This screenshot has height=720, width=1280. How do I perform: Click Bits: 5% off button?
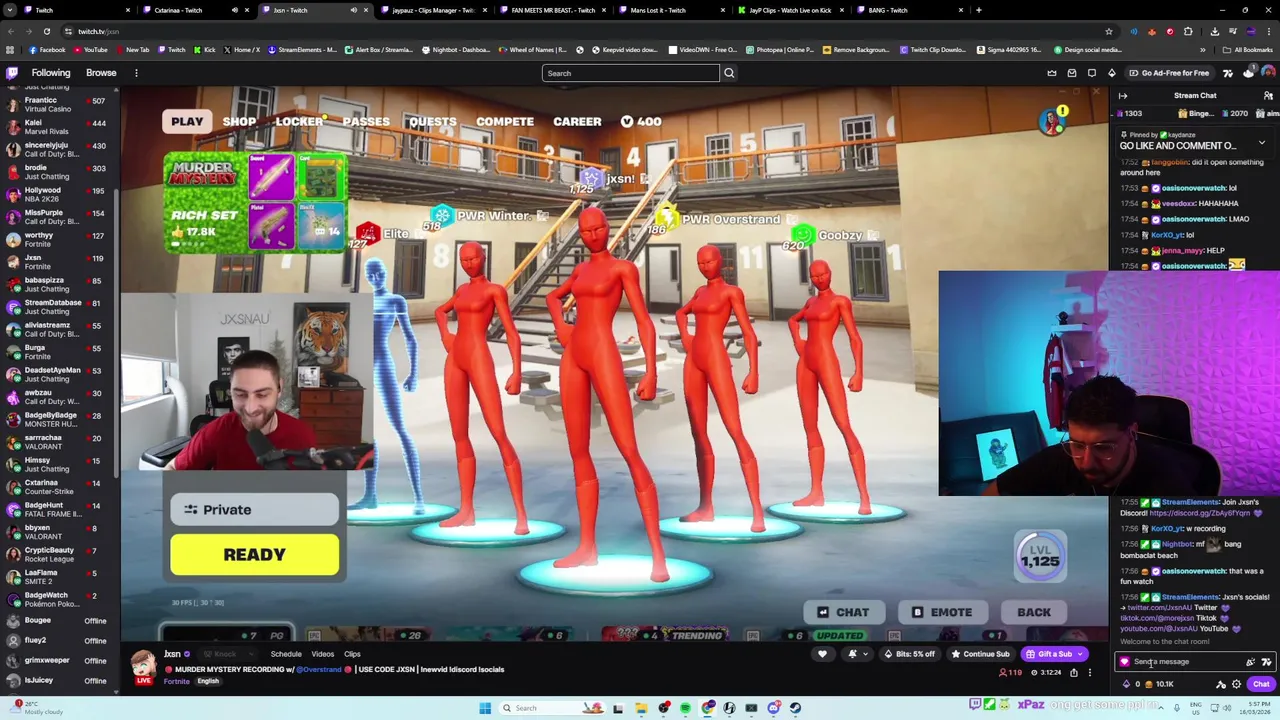[908, 654]
